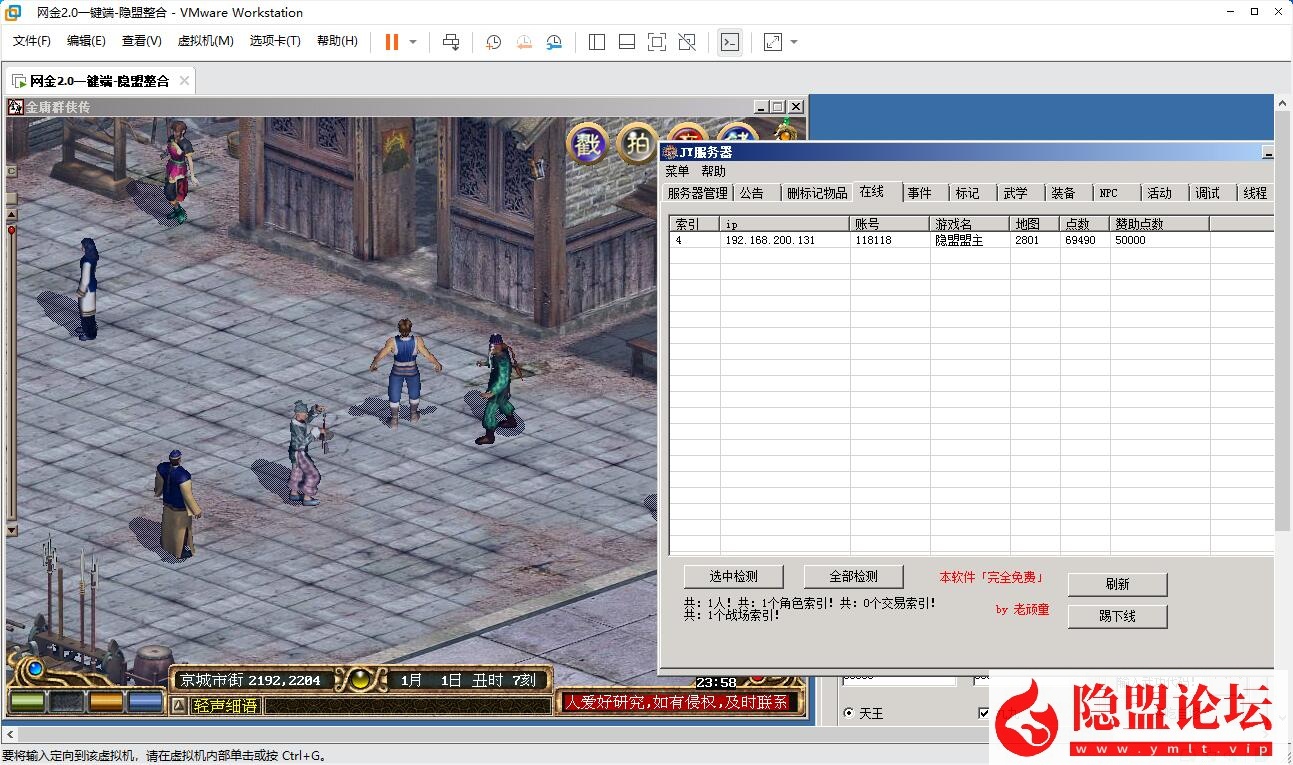Click the green vitality bar in the HUD
The image size is (1293, 765).
(x=26, y=700)
